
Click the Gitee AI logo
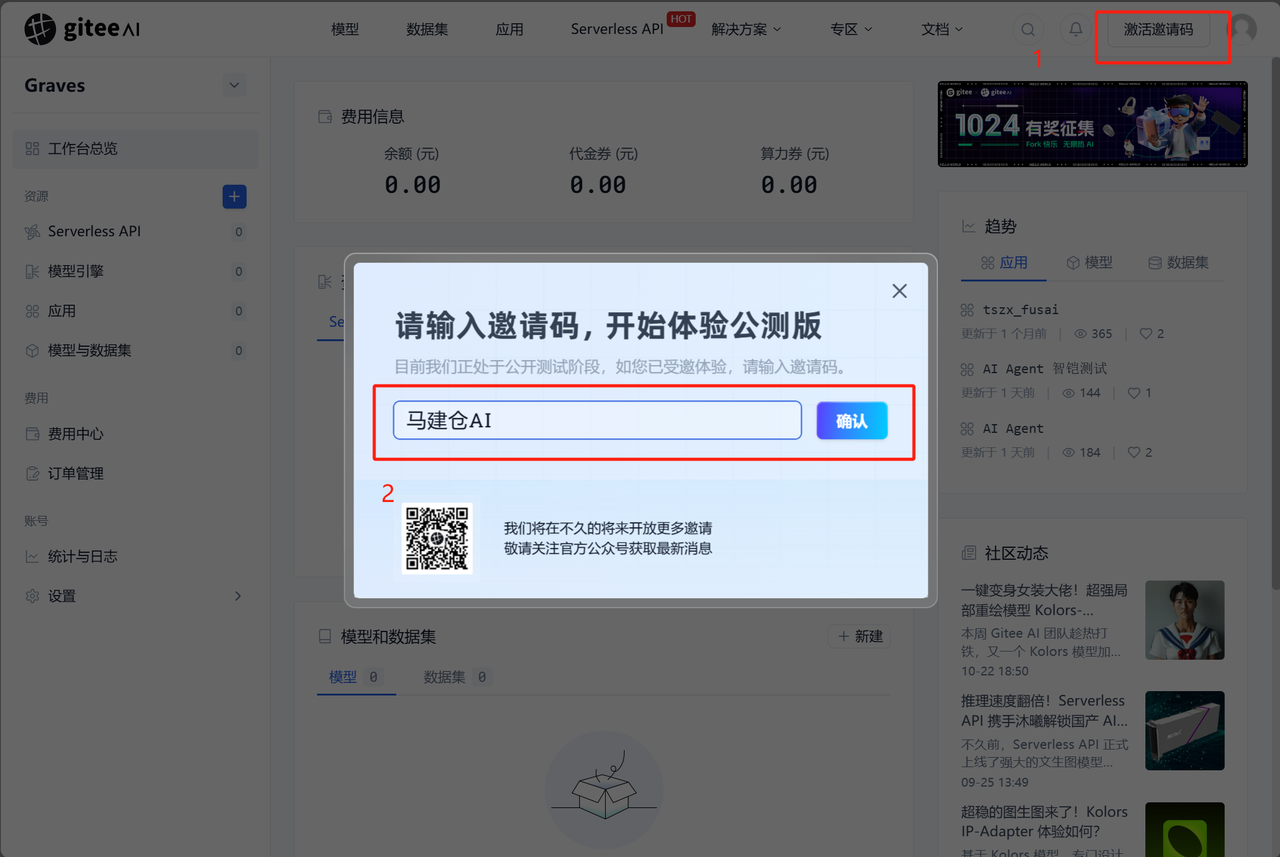tap(82, 29)
